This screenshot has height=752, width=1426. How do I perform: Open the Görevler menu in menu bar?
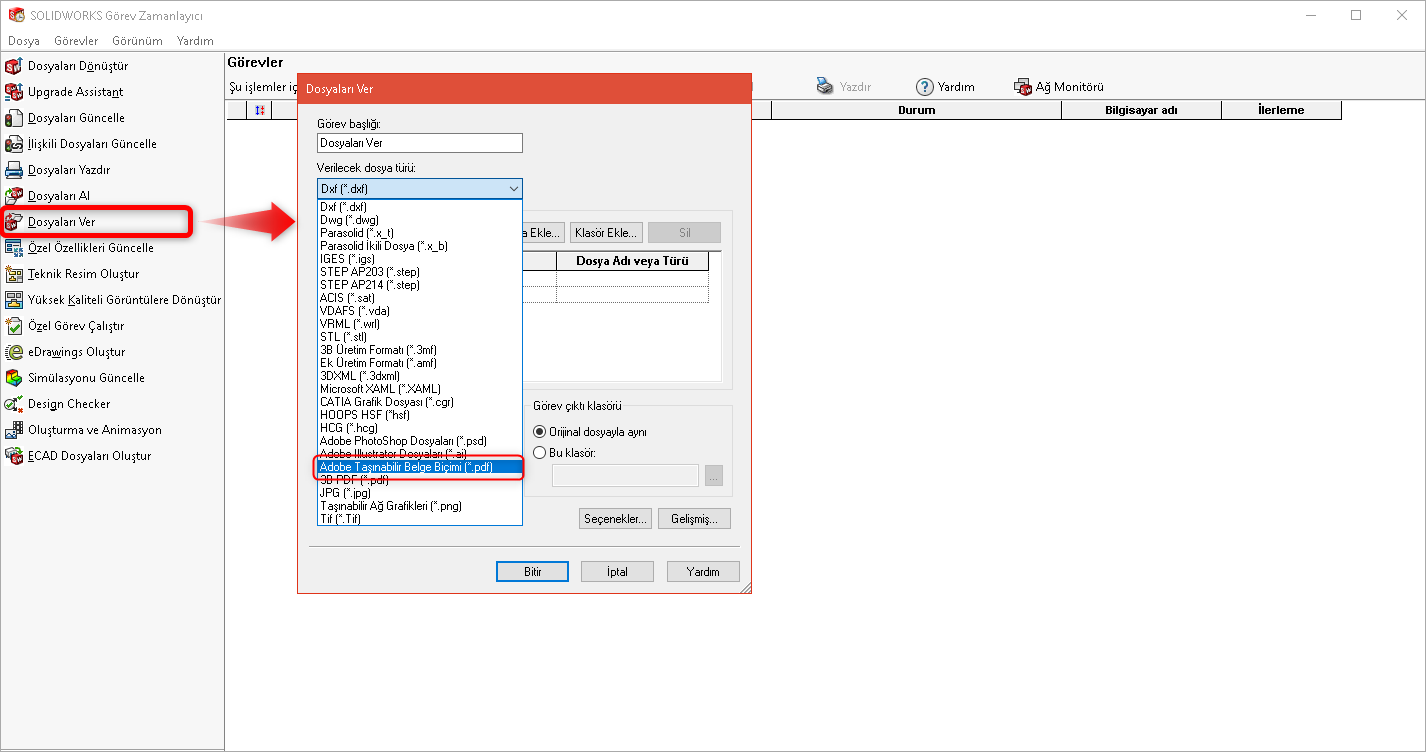(76, 41)
